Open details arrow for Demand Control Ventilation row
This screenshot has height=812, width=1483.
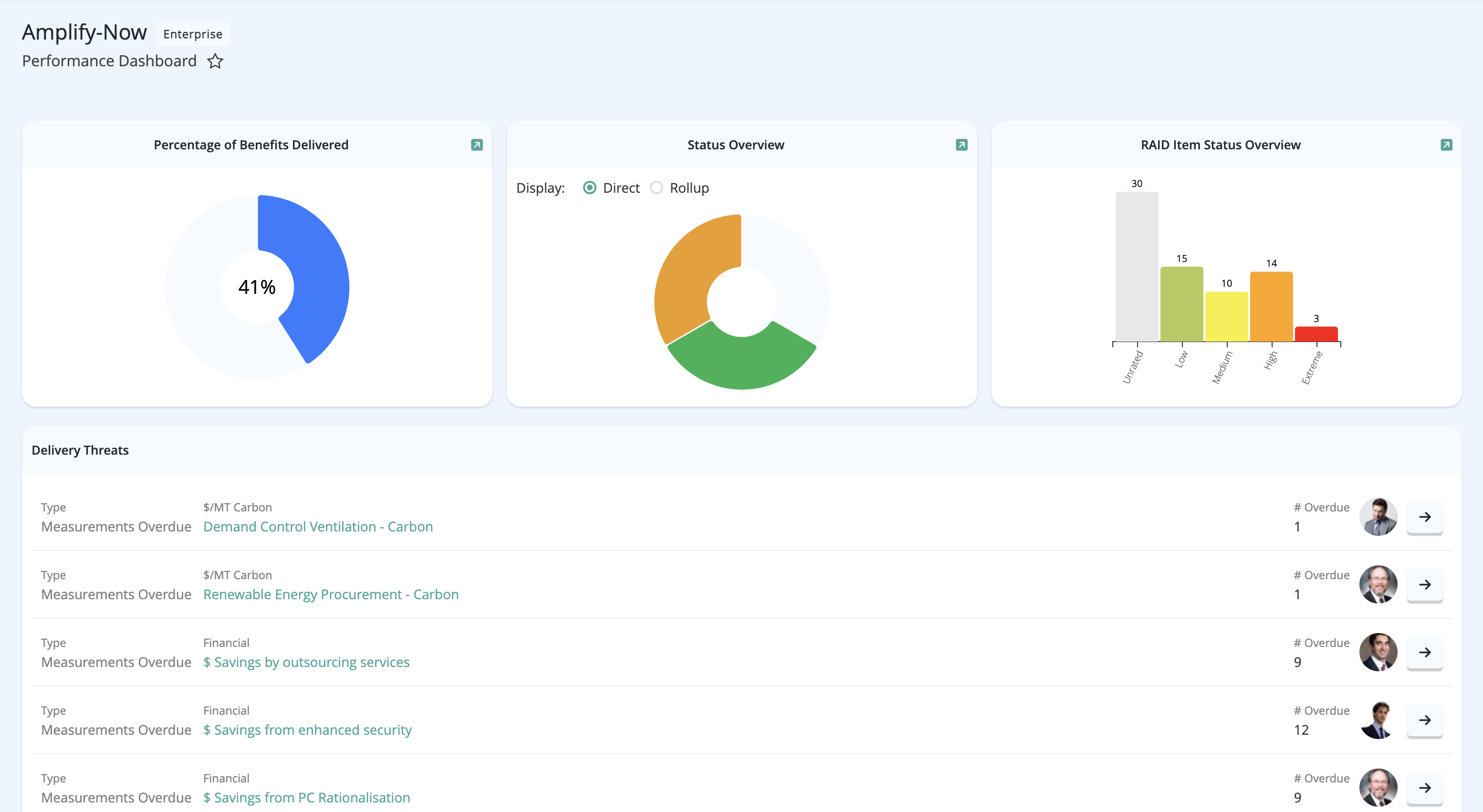pyautogui.click(x=1425, y=517)
